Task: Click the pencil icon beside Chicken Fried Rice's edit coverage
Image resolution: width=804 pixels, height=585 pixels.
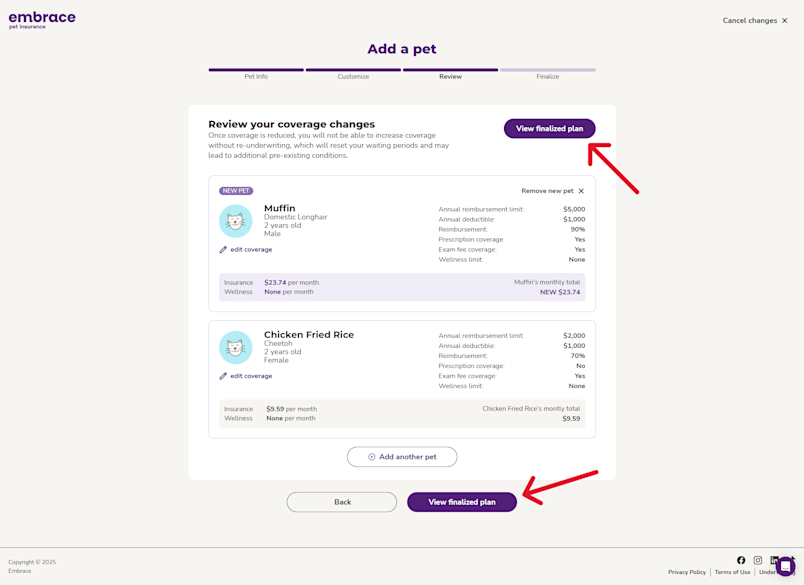Action: point(222,375)
